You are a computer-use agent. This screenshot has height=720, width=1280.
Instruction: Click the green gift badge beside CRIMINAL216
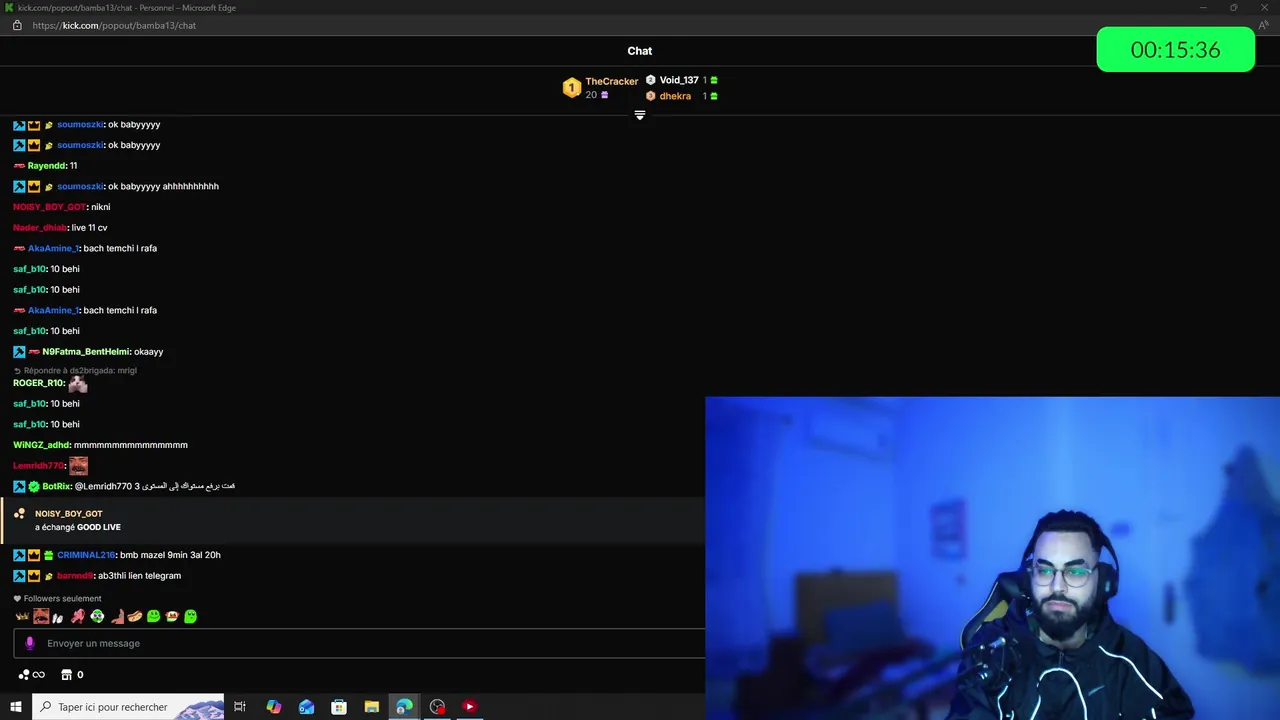(x=48, y=555)
